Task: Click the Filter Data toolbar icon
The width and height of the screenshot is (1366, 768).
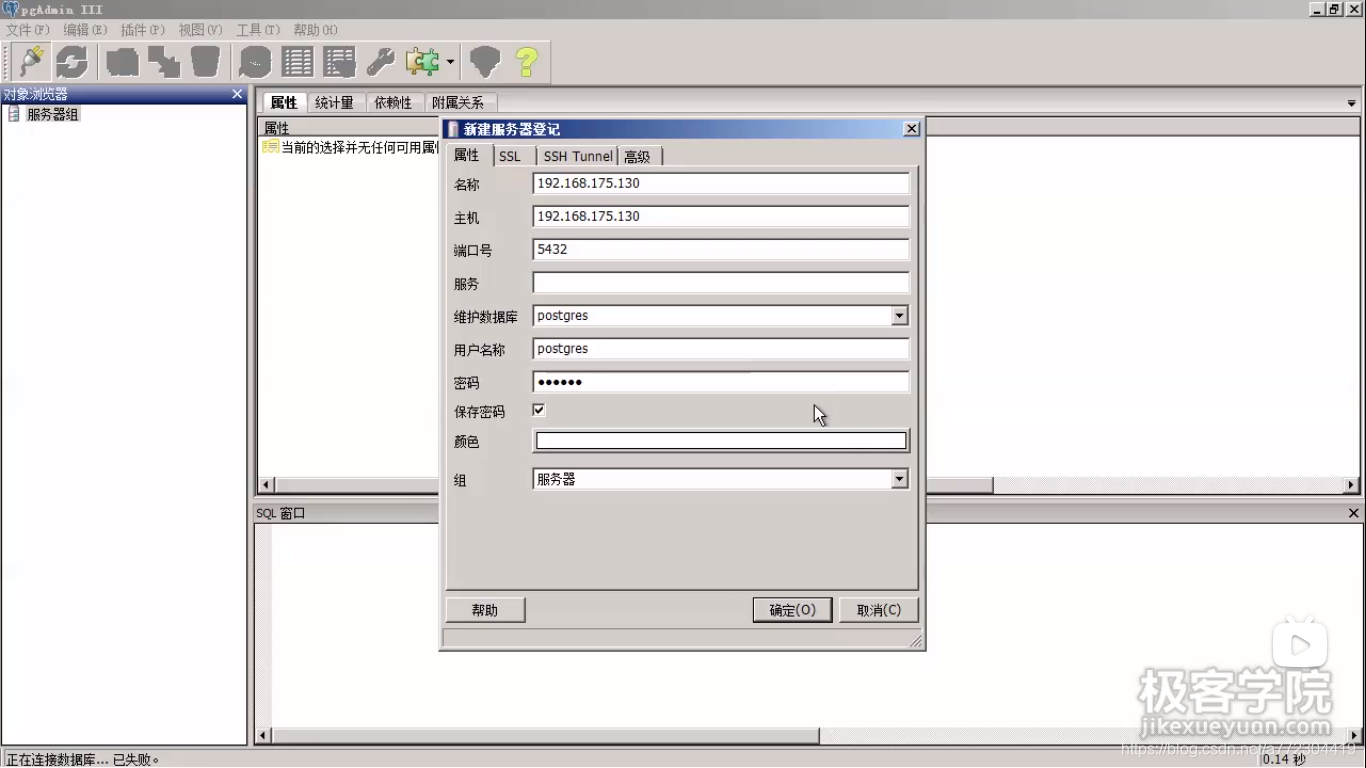Action: (338, 61)
